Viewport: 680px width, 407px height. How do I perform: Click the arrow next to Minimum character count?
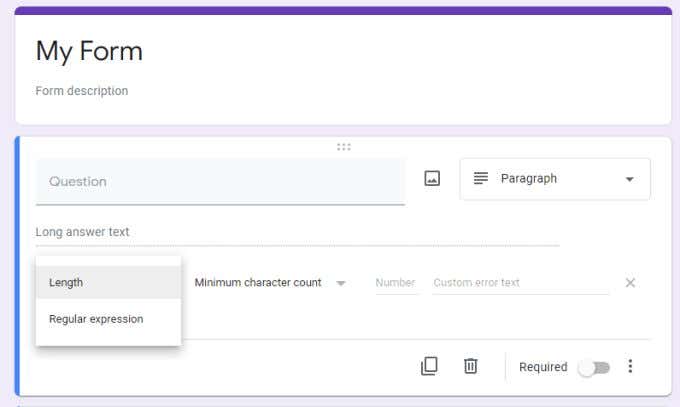341,283
